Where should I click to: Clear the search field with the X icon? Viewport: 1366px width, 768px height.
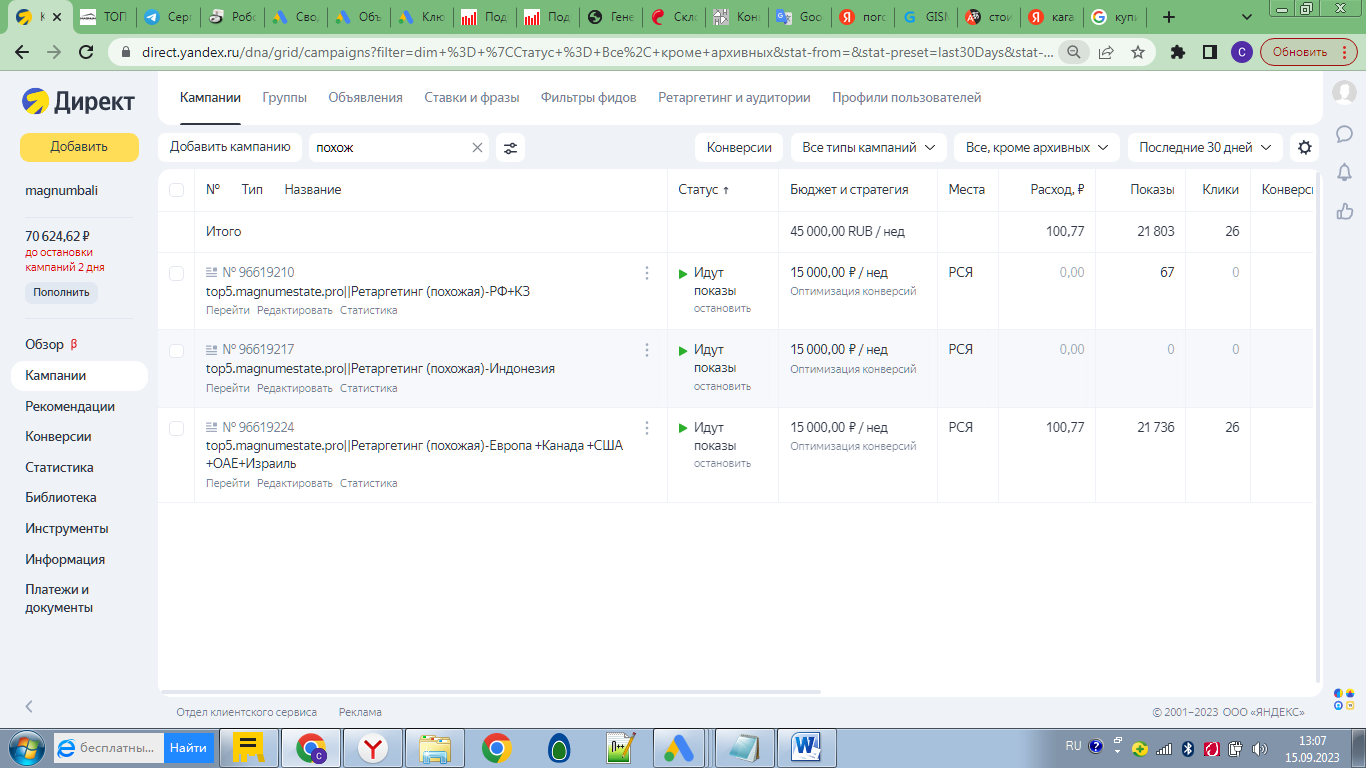point(477,147)
